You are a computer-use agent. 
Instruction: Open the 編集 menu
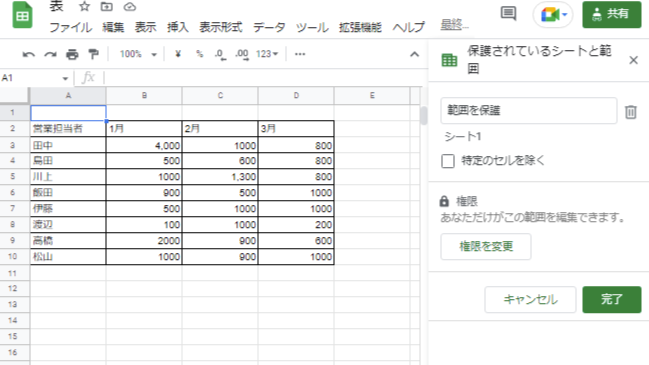coord(113,27)
